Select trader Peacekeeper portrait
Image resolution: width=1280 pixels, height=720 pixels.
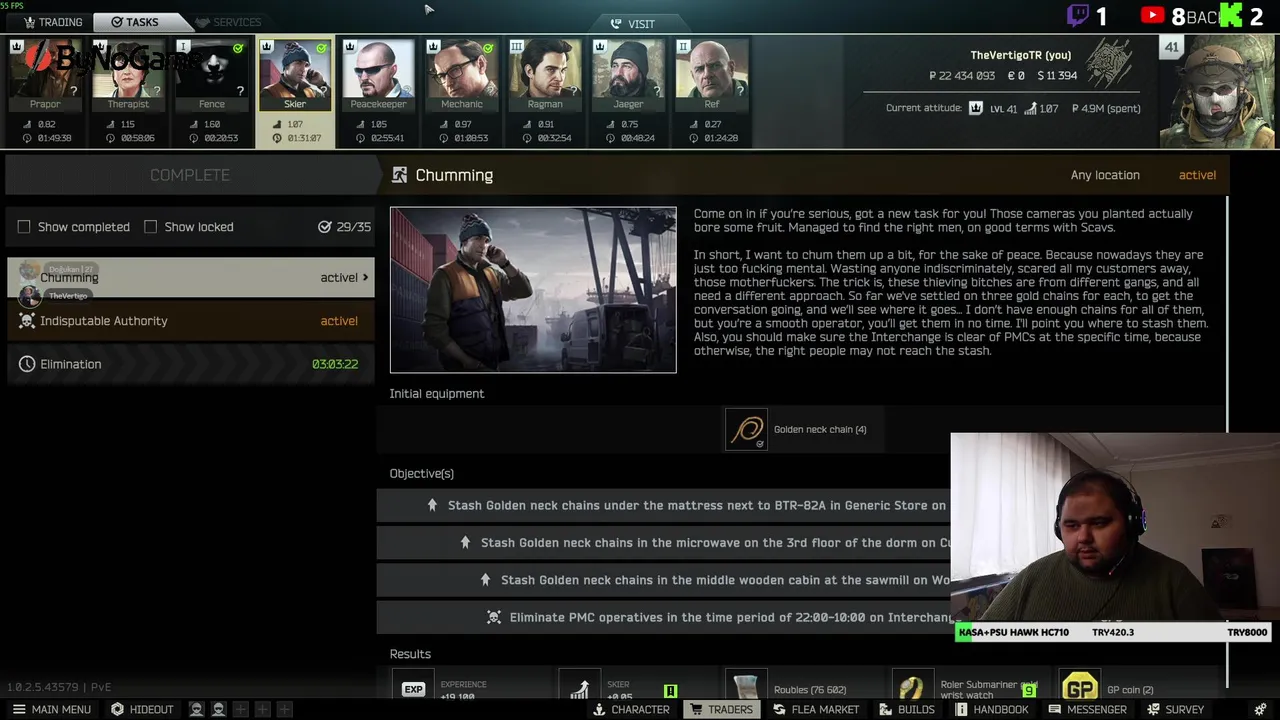pos(378,76)
